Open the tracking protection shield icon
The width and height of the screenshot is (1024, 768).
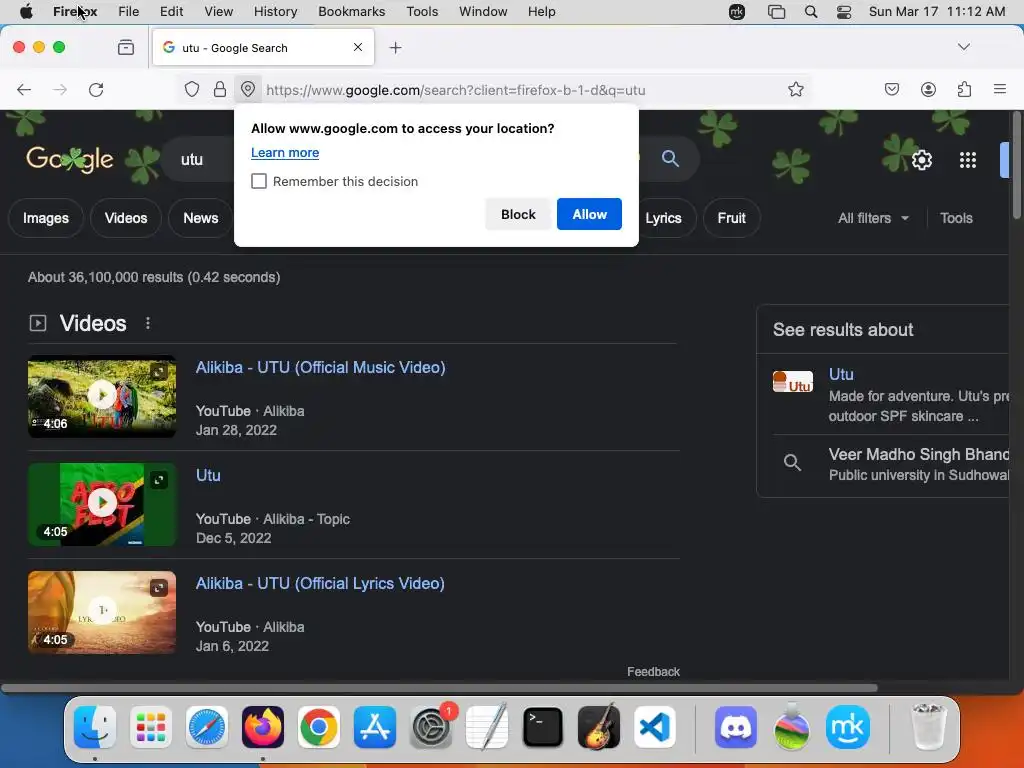pyautogui.click(x=191, y=89)
